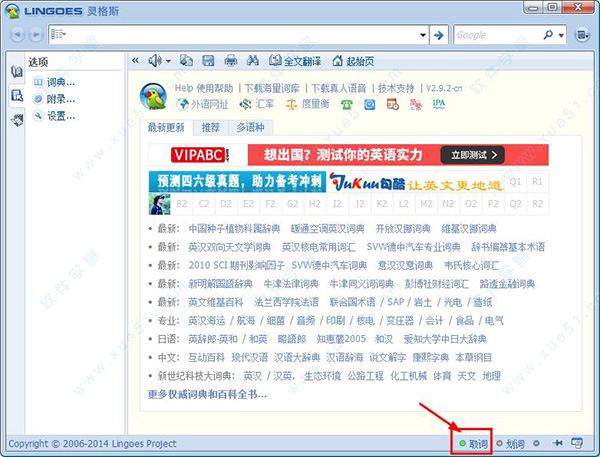
Task: Open 设置... in the options panel
Action: coord(54,116)
